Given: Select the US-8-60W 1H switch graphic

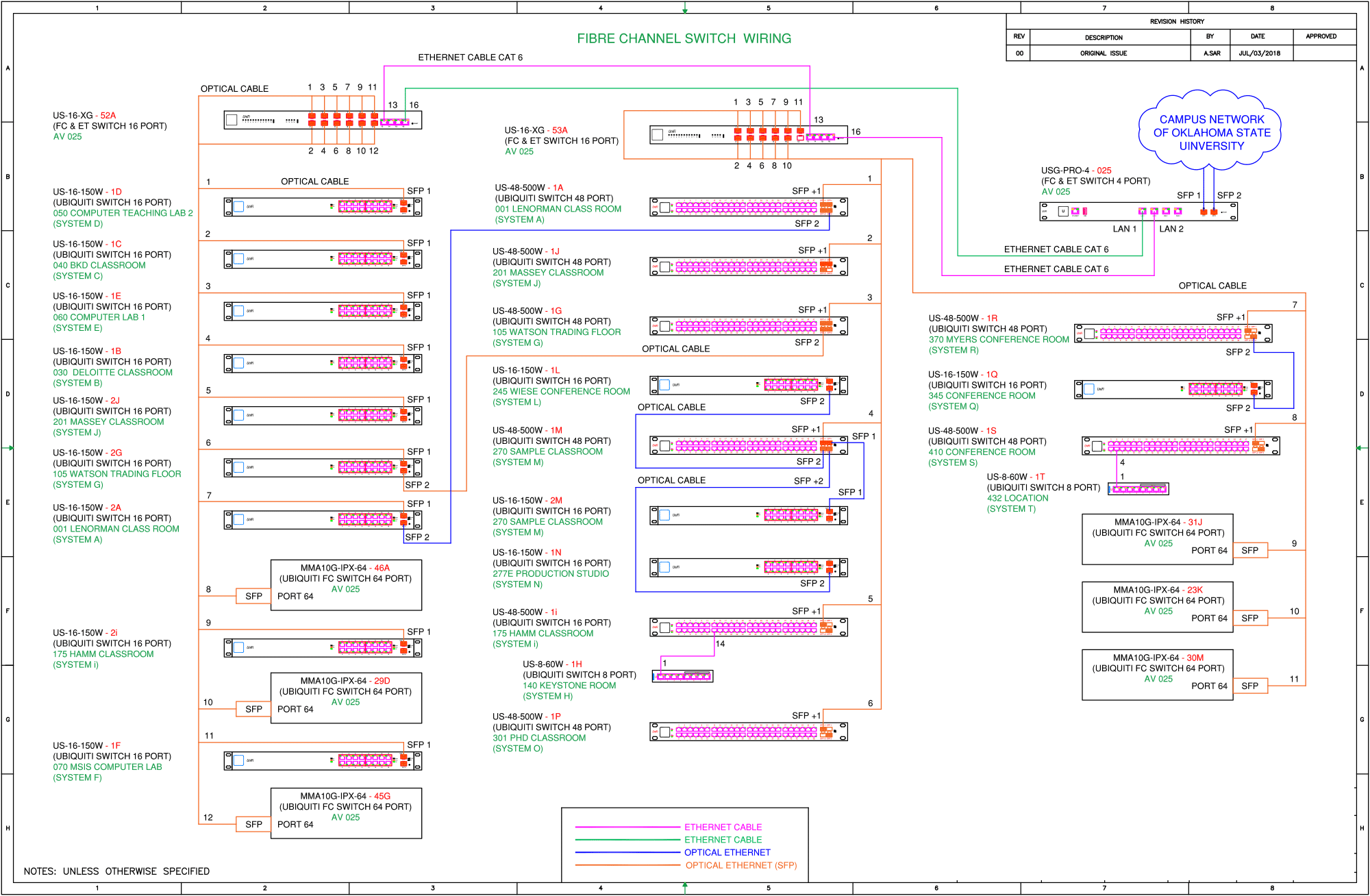Looking at the screenshot, I should (682, 676).
